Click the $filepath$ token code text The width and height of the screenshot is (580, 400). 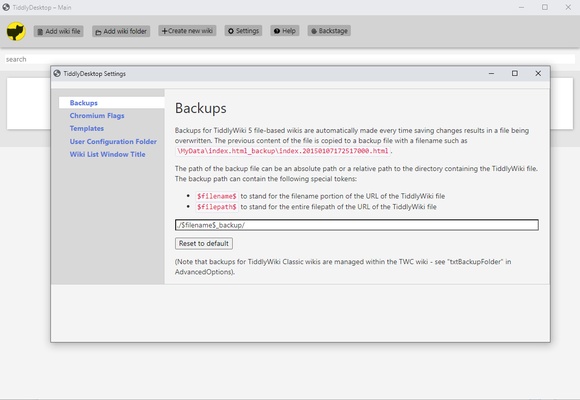click(217, 207)
